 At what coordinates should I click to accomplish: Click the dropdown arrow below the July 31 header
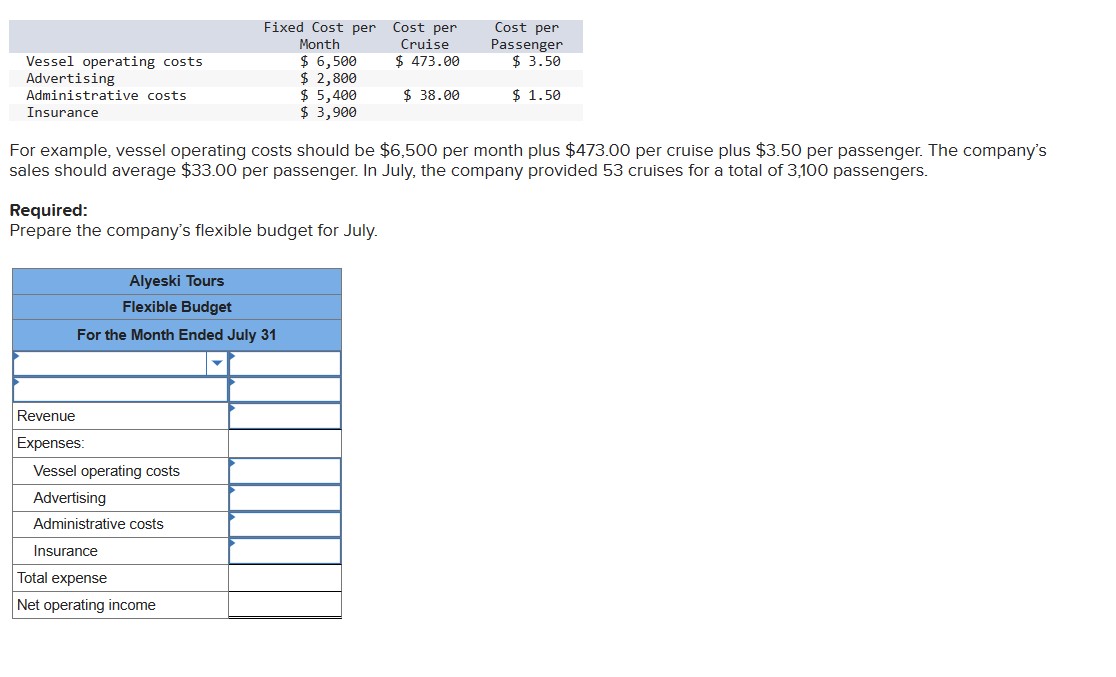click(x=216, y=363)
